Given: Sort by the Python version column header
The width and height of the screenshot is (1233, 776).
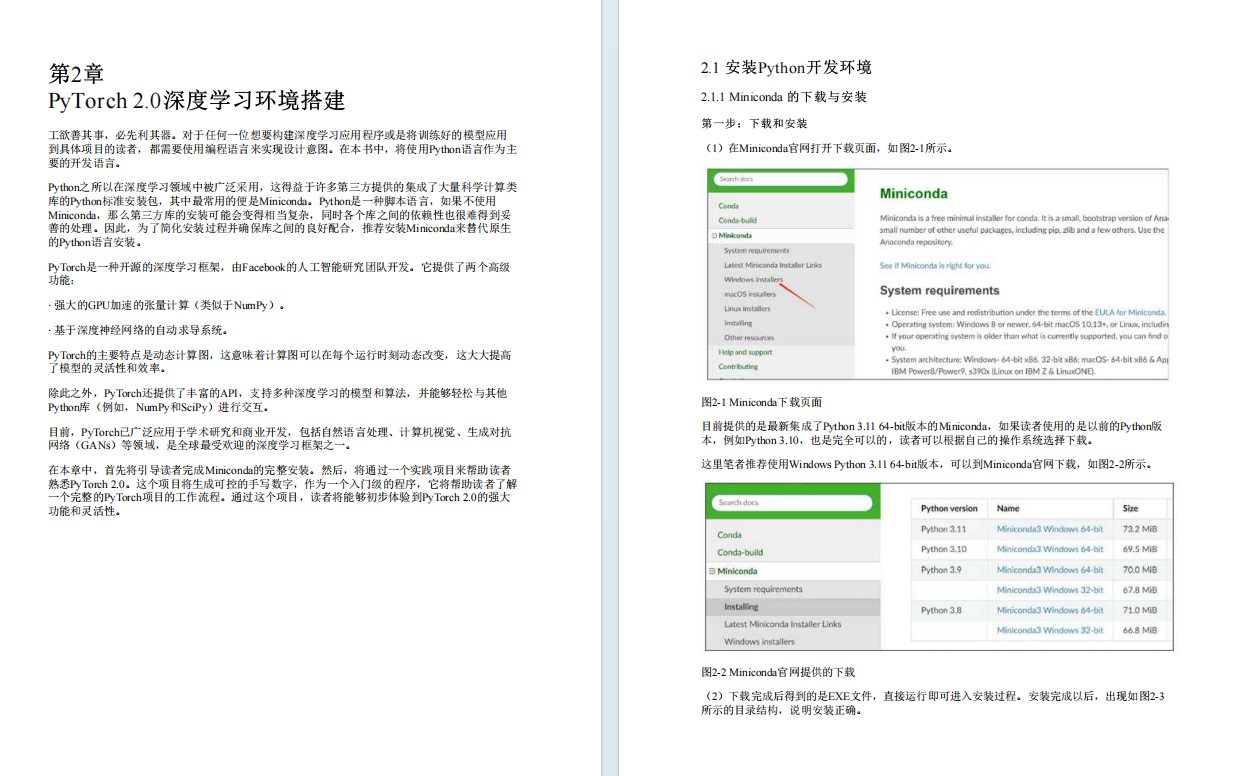Looking at the screenshot, I should click(x=949, y=508).
